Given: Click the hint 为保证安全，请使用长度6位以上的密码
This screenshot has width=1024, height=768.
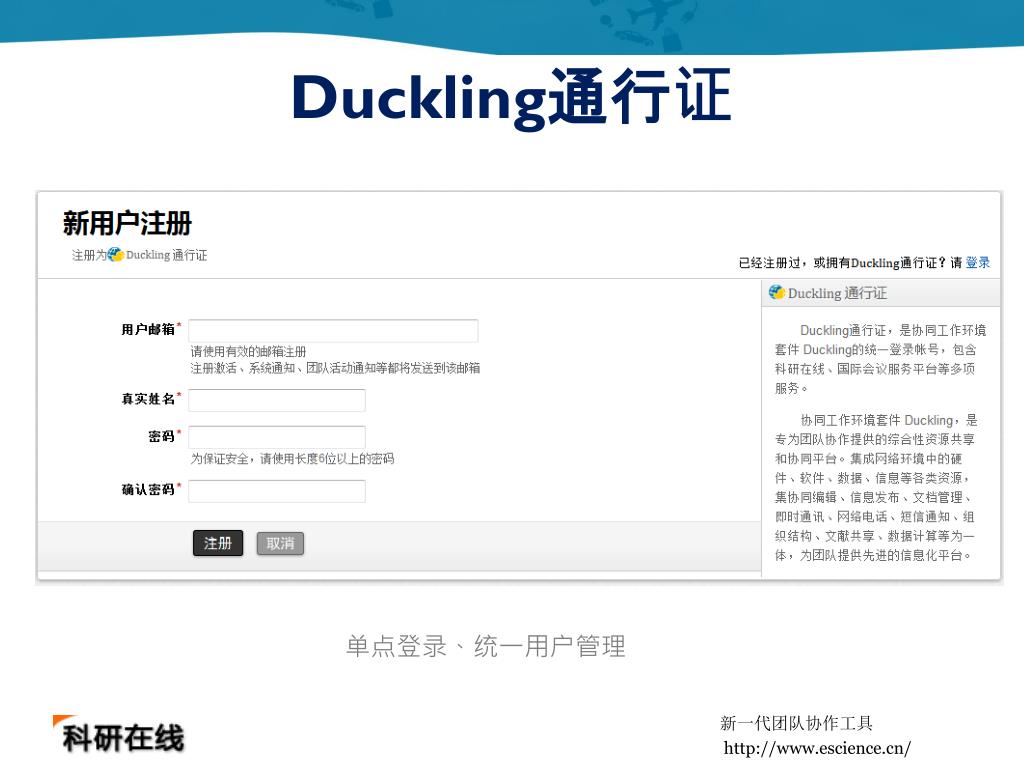Looking at the screenshot, I should [x=293, y=458].
